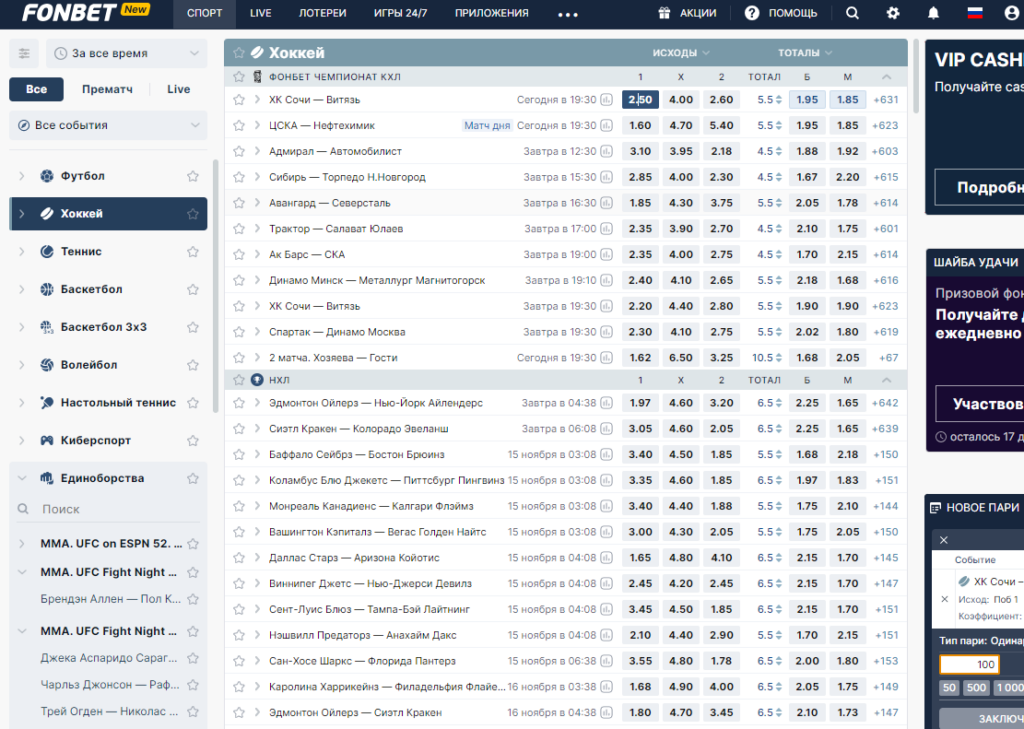Open the Тоталы column dropdown
Viewport: 1024px width, 729px height.
click(805, 52)
